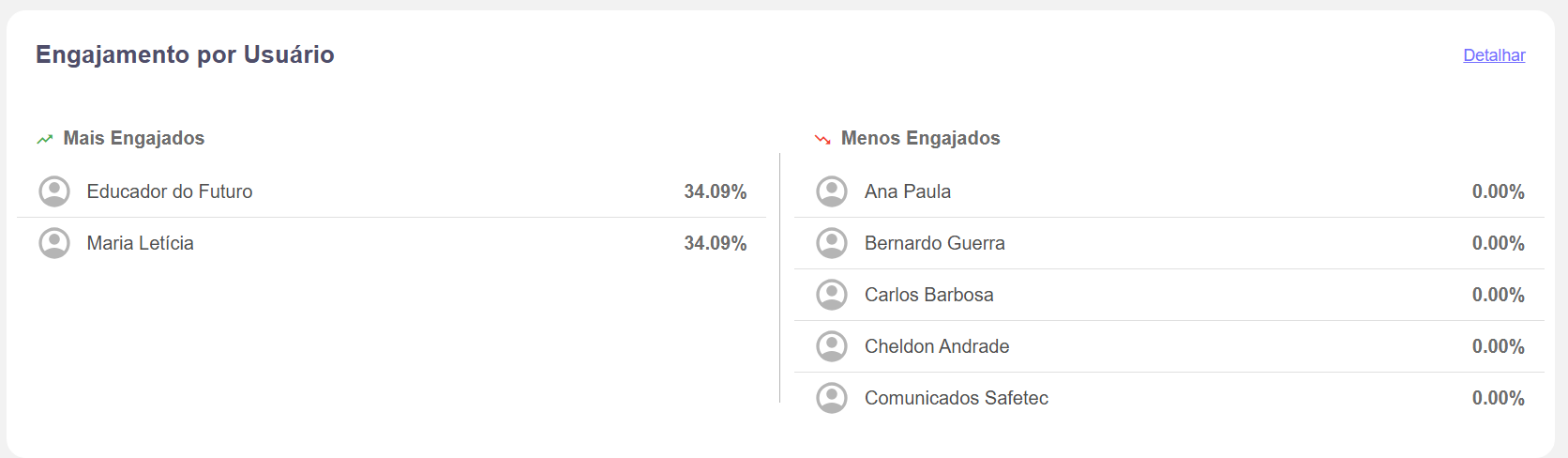This screenshot has height=458, width=1568.
Task: Click the red downward trend icon
Action: pyautogui.click(x=822, y=139)
